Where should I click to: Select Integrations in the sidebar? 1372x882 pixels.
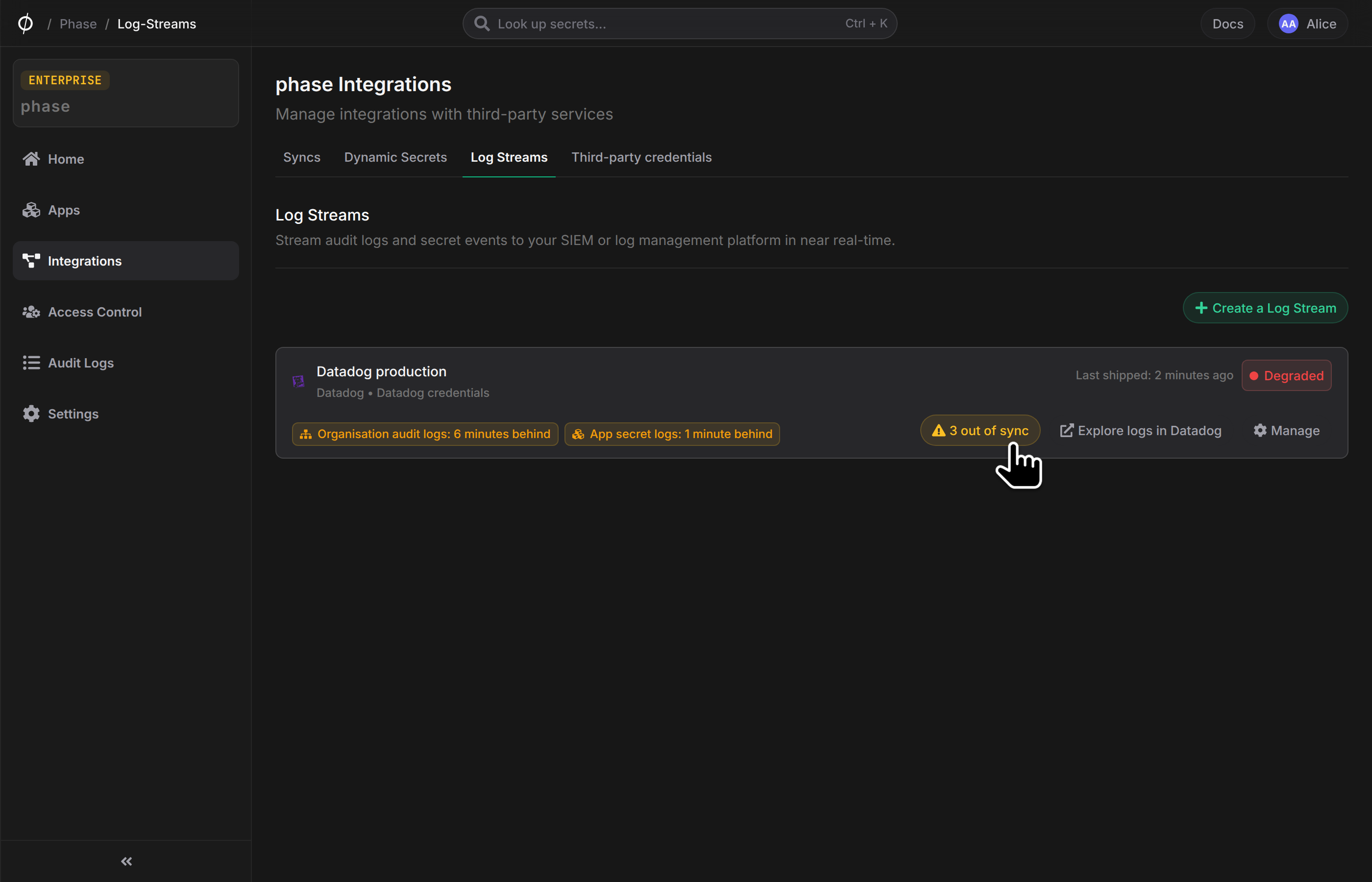coord(125,261)
